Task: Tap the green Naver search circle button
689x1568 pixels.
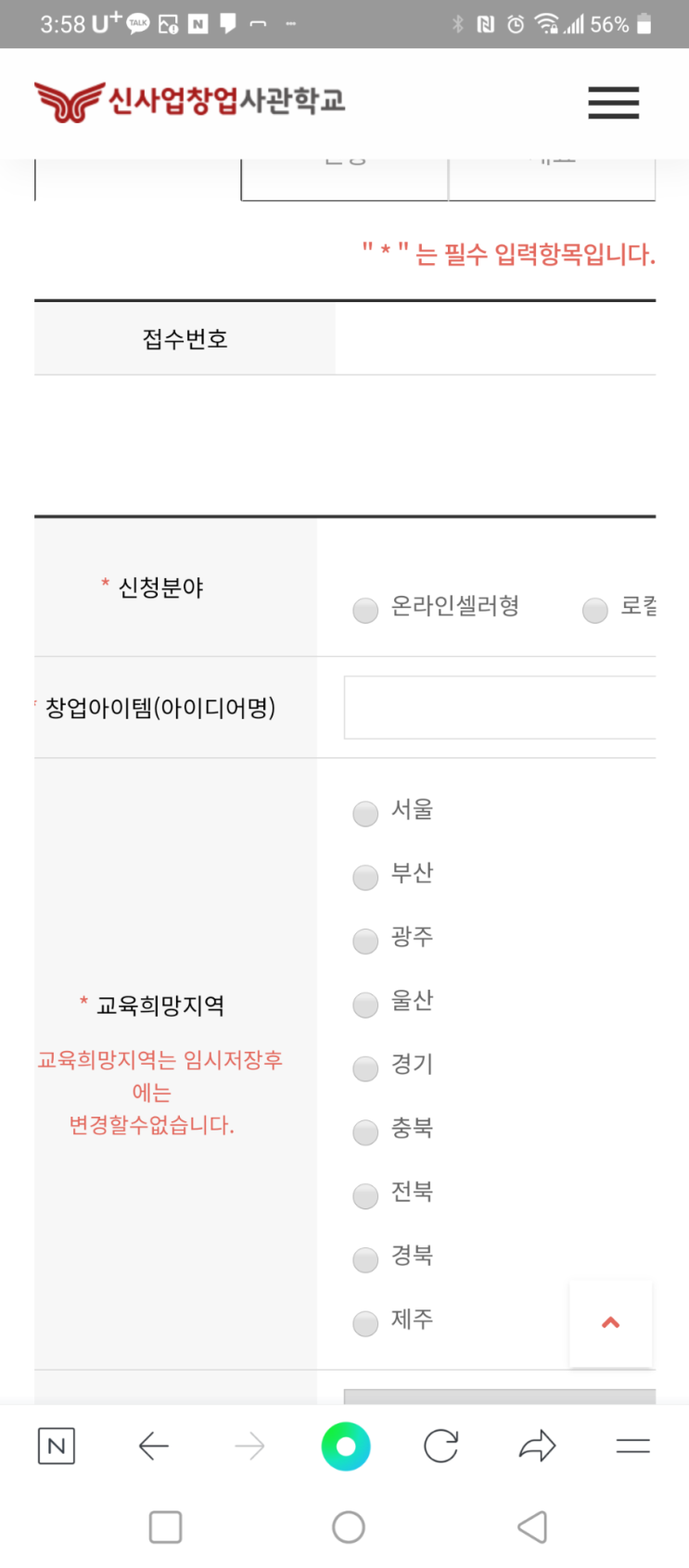Action: pyautogui.click(x=346, y=1446)
